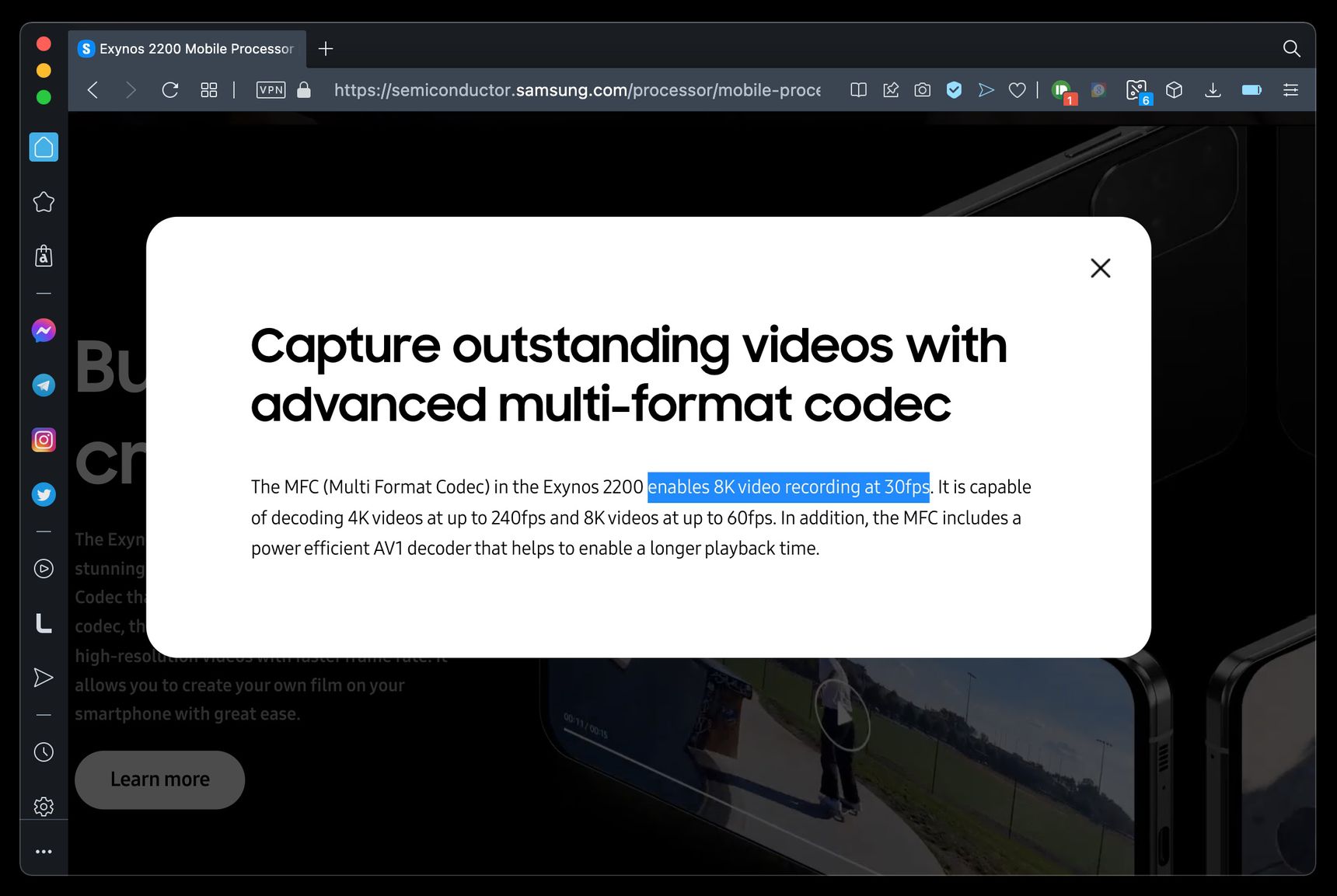Search open tabs with magnifier icon
This screenshot has width=1337, height=896.
coord(1291,49)
